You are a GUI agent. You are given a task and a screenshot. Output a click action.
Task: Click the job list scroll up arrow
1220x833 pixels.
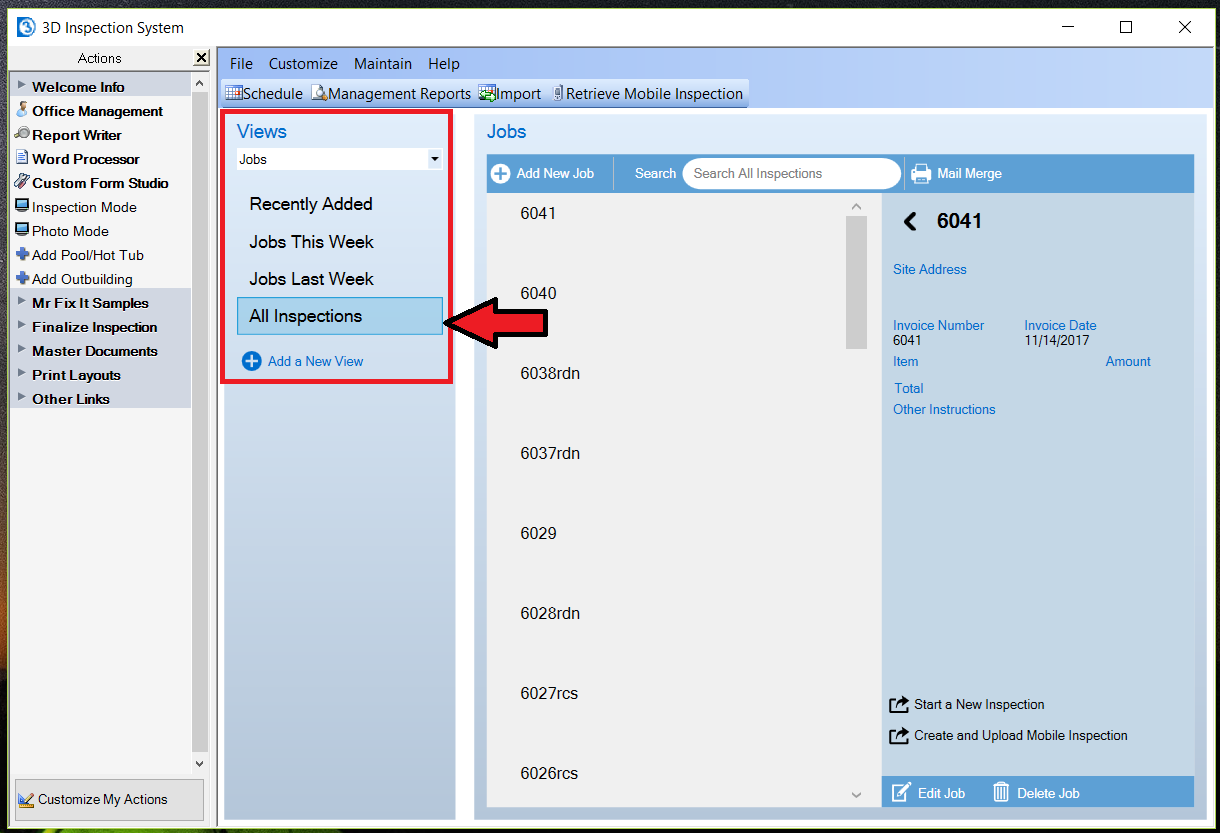point(856,207)
